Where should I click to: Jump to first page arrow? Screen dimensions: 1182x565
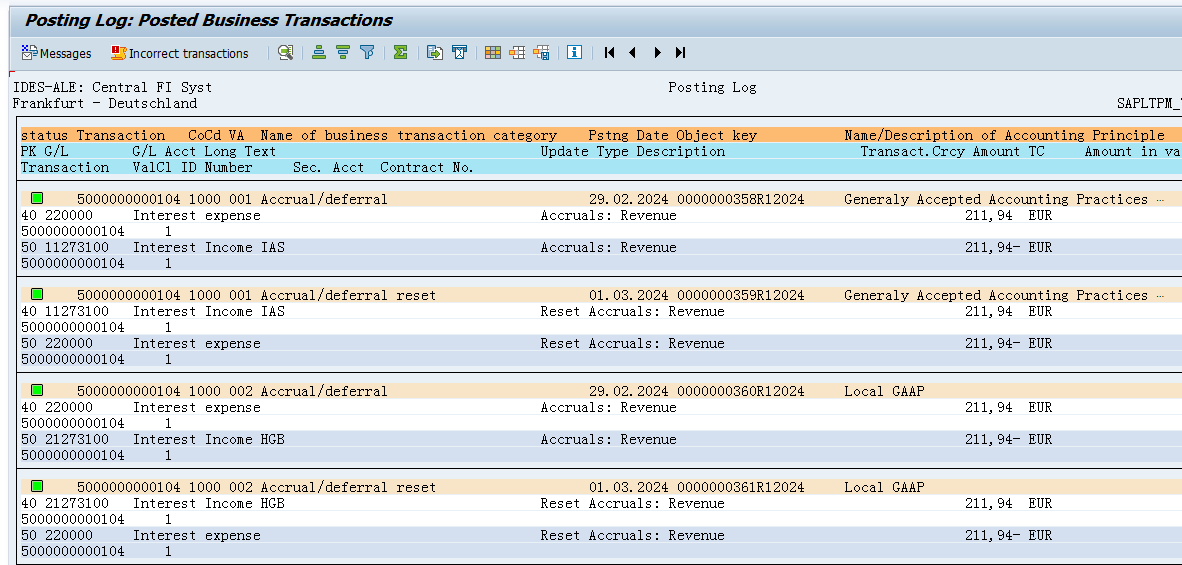click(609, 53)
